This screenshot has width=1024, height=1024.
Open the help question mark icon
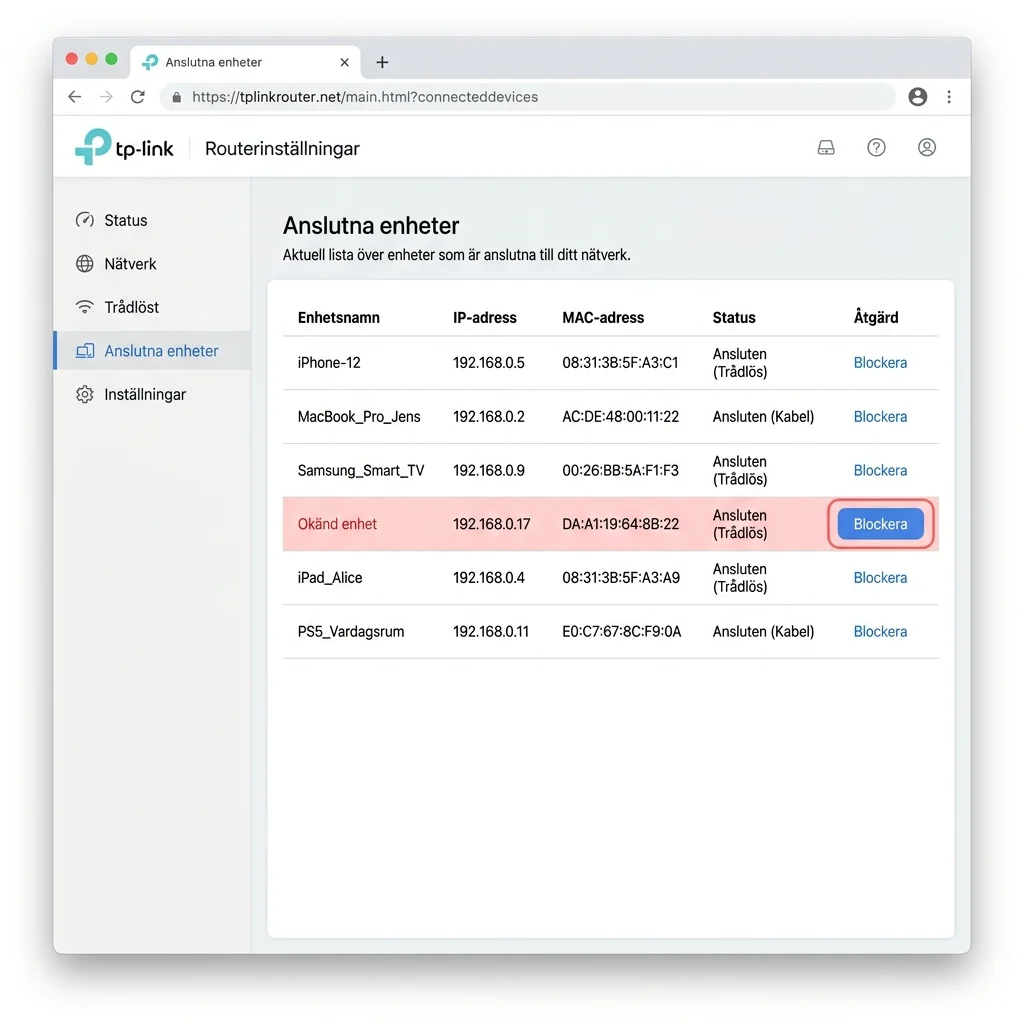876,148
